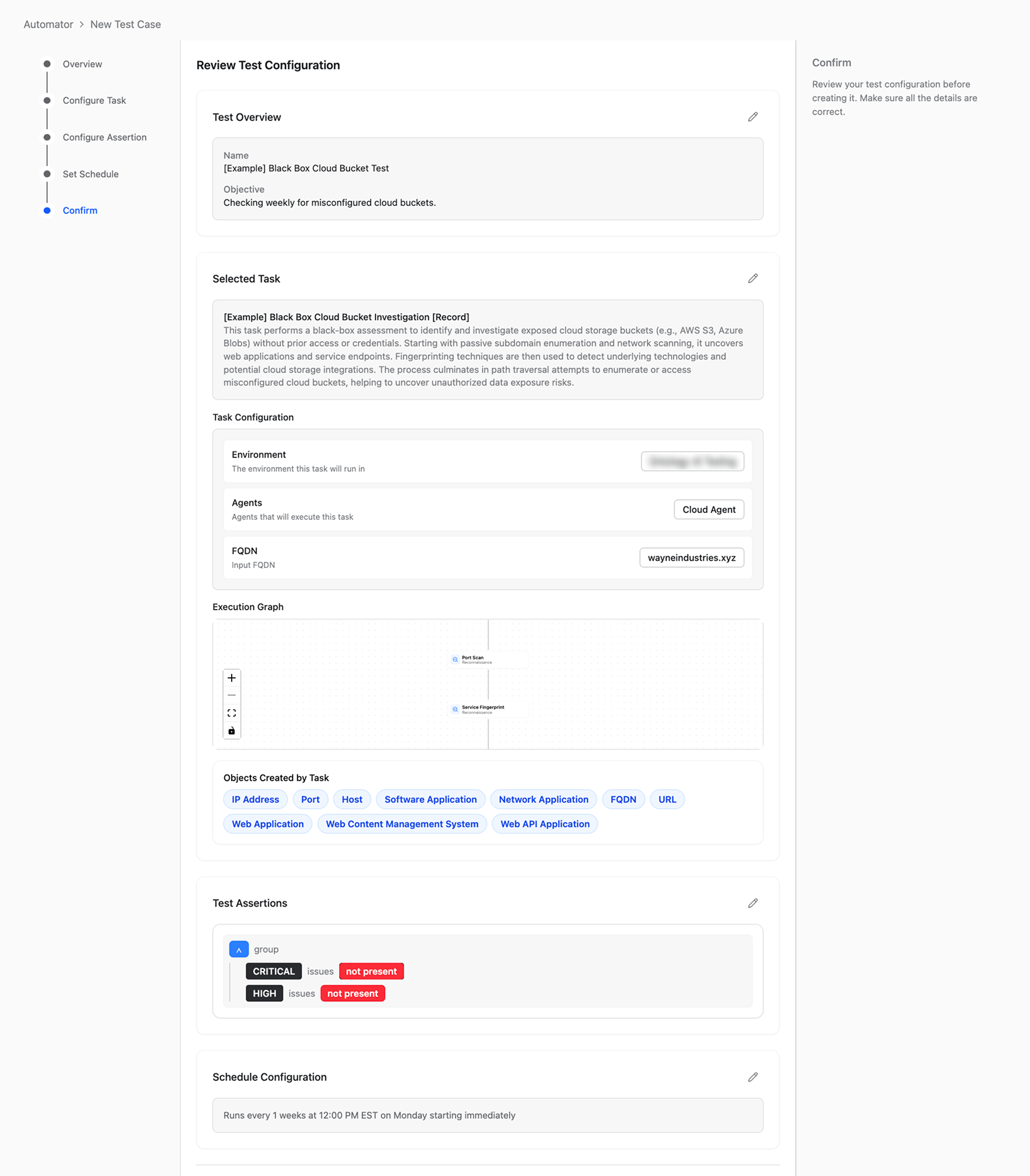Click the HIGH severity badge

[x=265, y=993]
